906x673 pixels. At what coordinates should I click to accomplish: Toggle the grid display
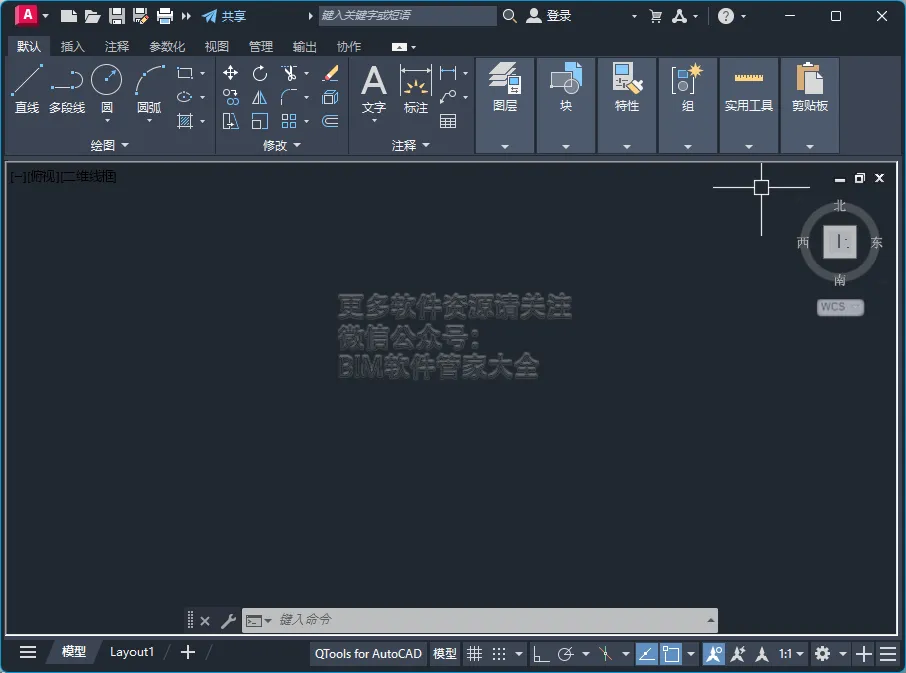tap(474, 654)
